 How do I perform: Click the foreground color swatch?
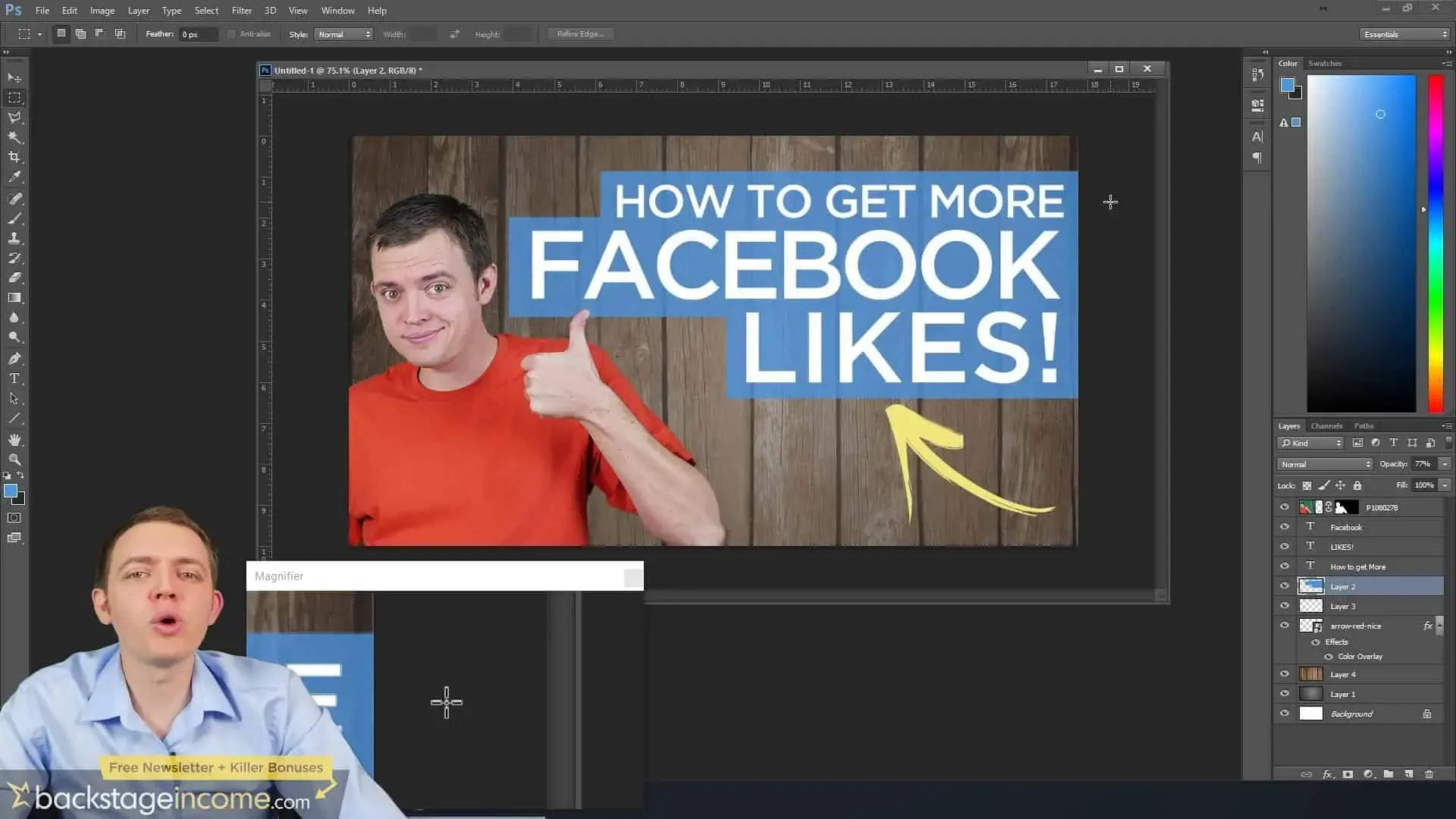tap(11, 491)
